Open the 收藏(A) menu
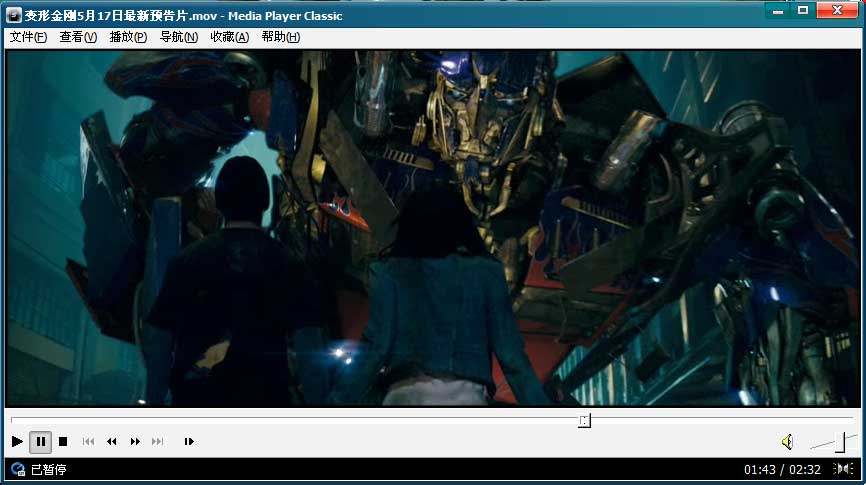The width and height of the screenshot is (866, 485). tap(229, 37)
